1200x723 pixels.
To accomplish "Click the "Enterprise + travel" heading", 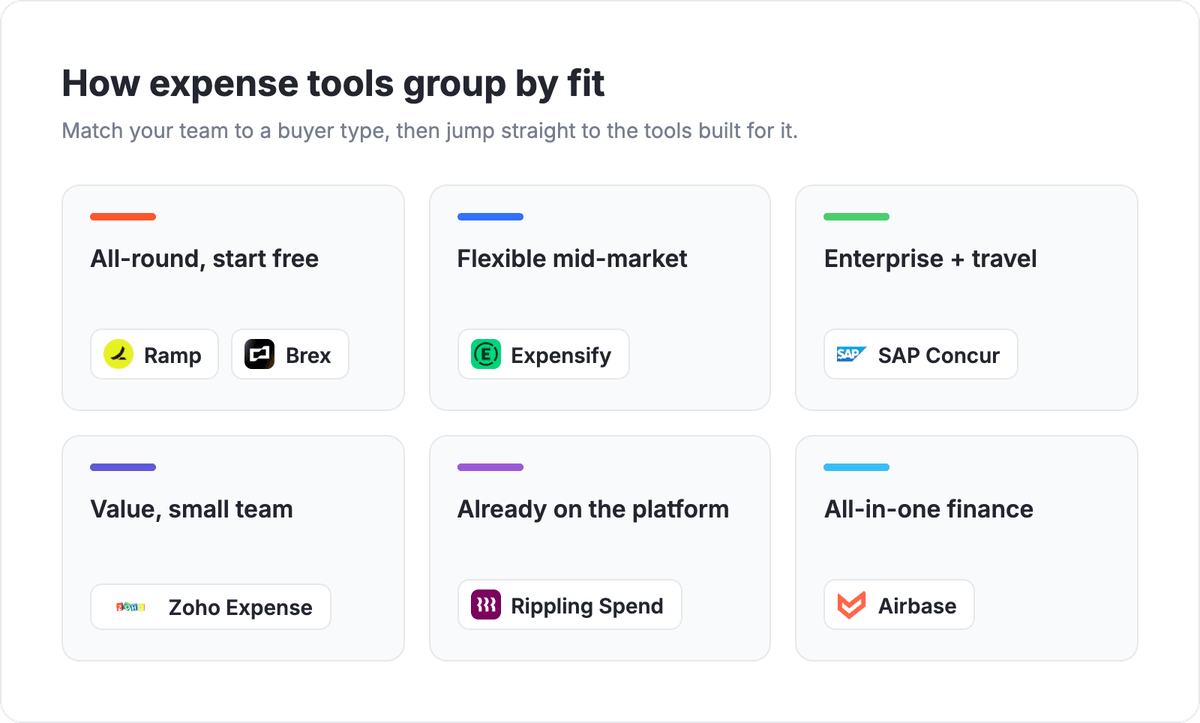I will (x=930, y=259).
